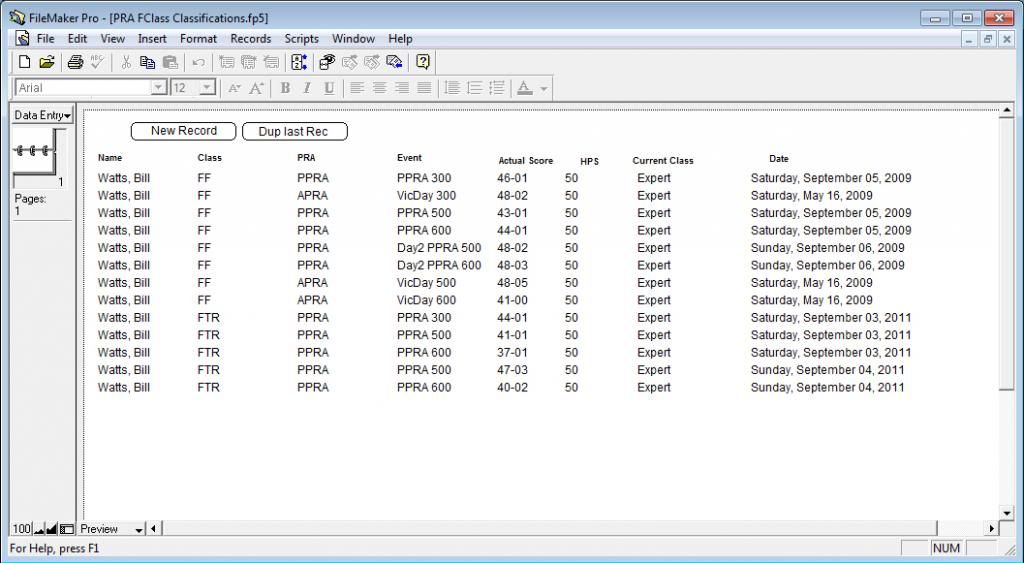Click the Print icon in the toolbar

(75, 62)
